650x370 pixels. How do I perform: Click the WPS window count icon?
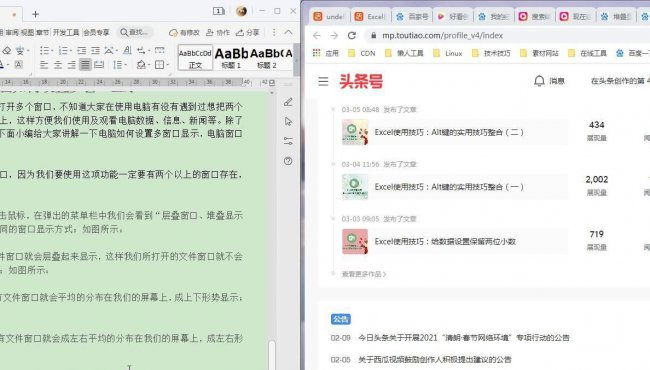coord(218,11)
